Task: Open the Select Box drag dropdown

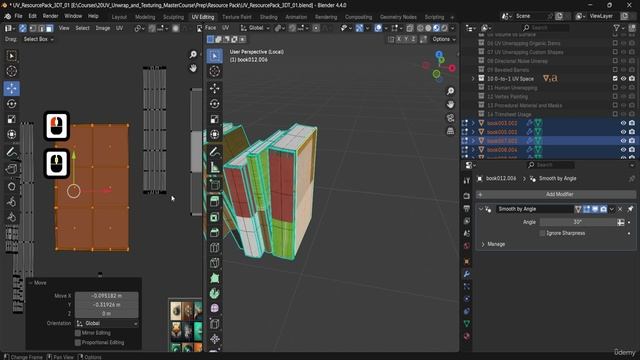Action: click(38, 39)
